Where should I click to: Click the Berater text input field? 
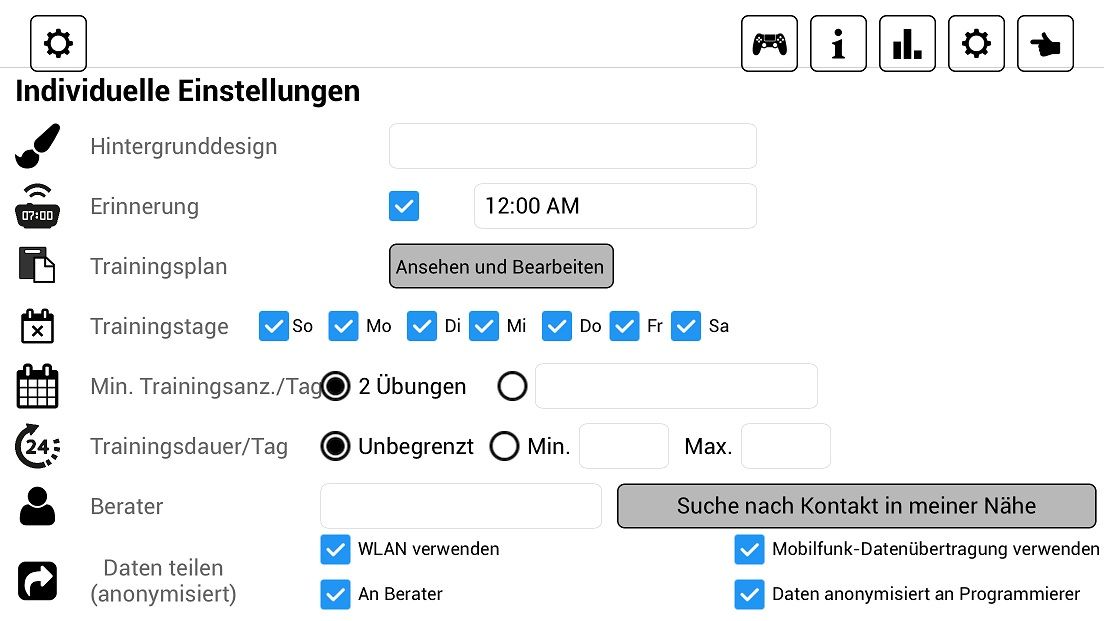coord(460,506)
